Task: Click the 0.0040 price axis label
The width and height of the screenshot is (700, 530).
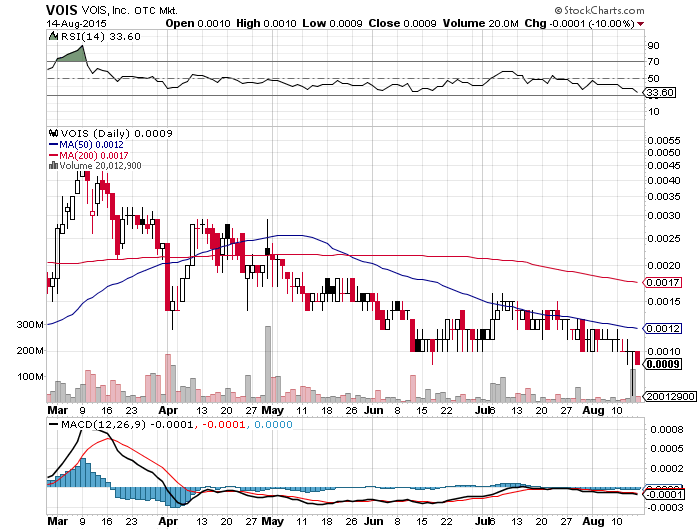Action: point(664,180)
